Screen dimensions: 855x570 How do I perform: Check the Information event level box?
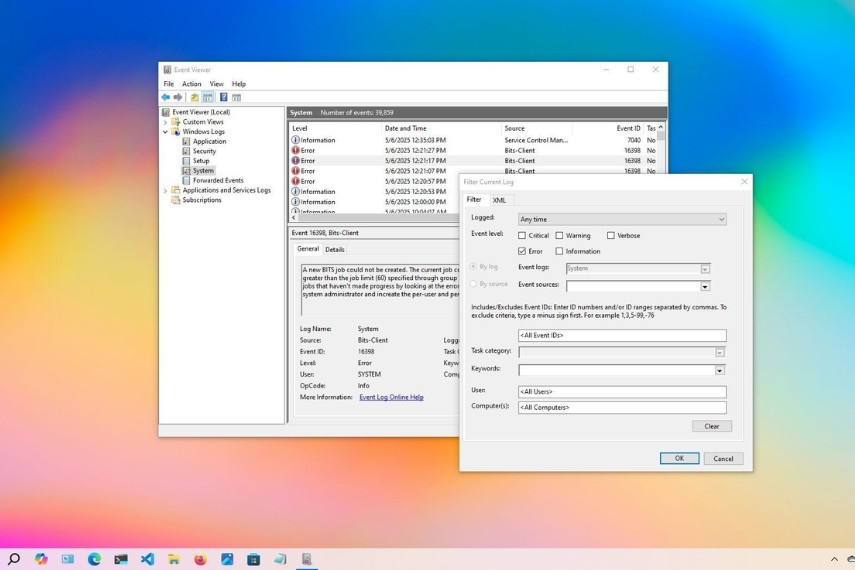[559, 251]
